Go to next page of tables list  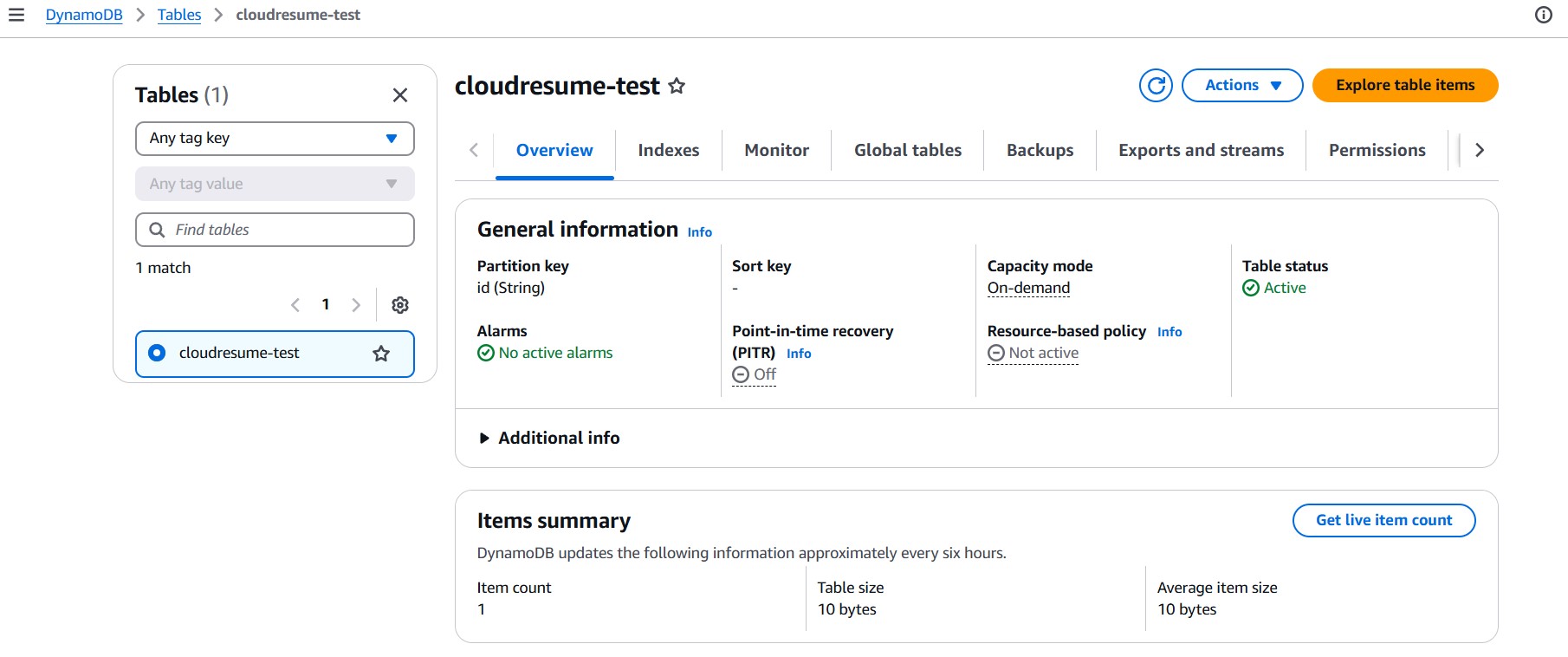point(356,305)
